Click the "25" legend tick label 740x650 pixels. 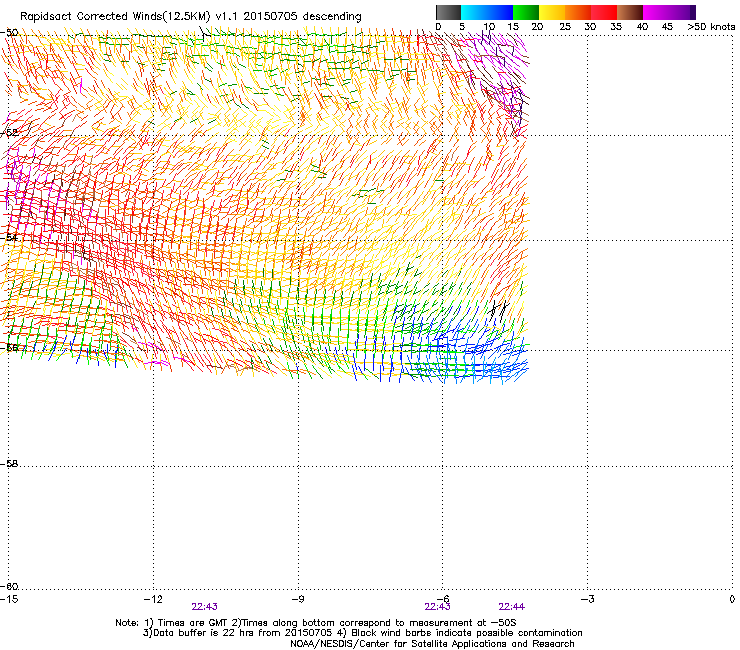[564, 27]
